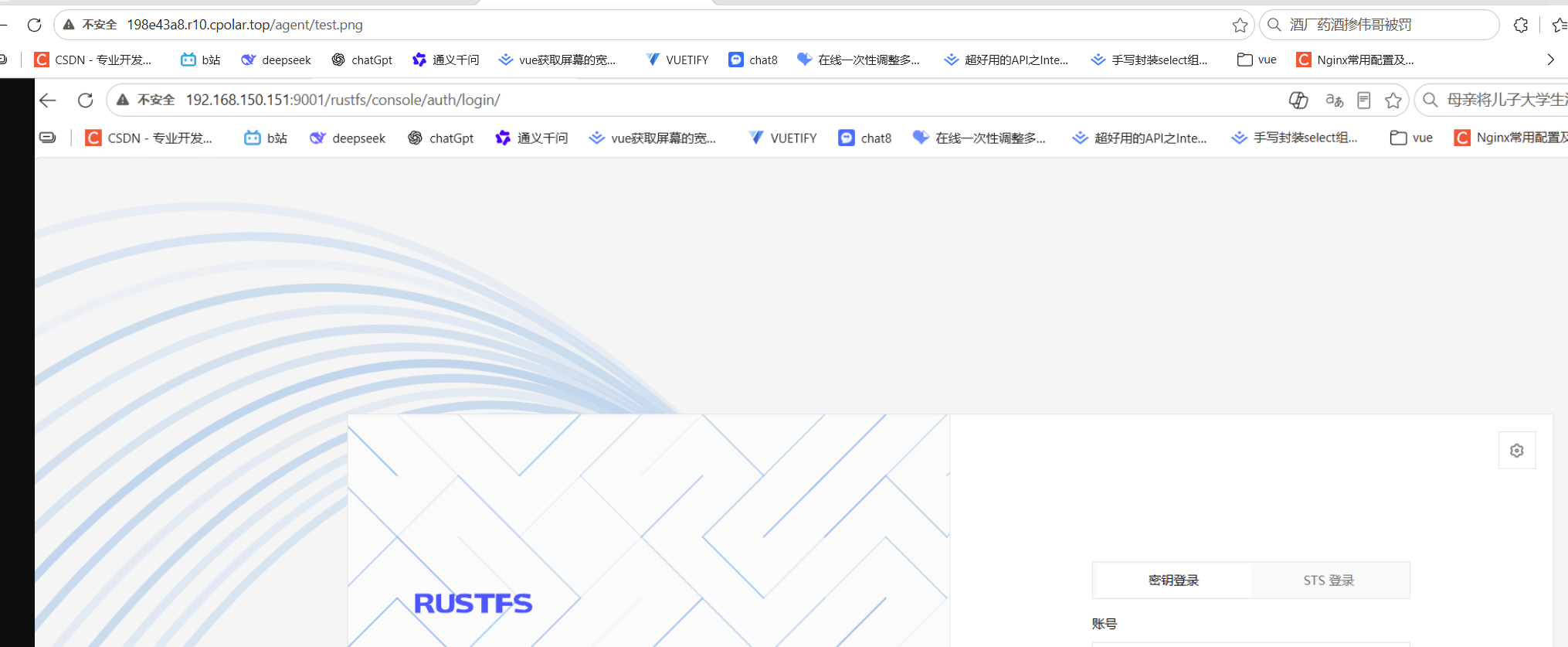Click the translate 'aあ' icon
Image resolution: width=1568 pixels, height=647 pixels.
[1334, 100]
